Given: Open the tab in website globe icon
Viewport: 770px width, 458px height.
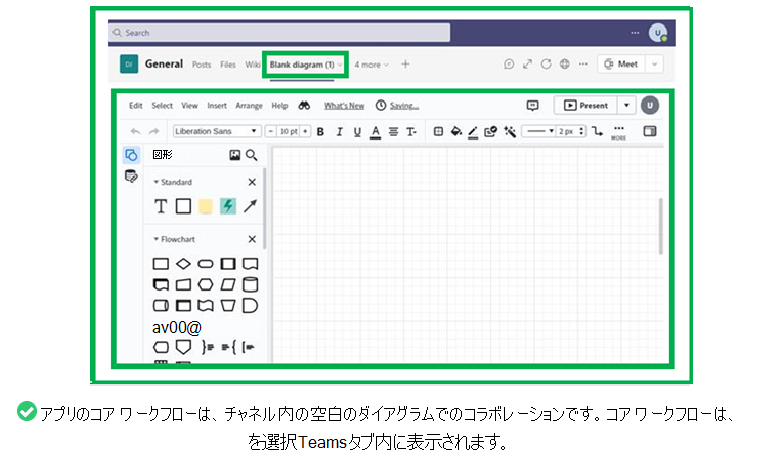Looking at the screenshot, I should pos(565,64).
